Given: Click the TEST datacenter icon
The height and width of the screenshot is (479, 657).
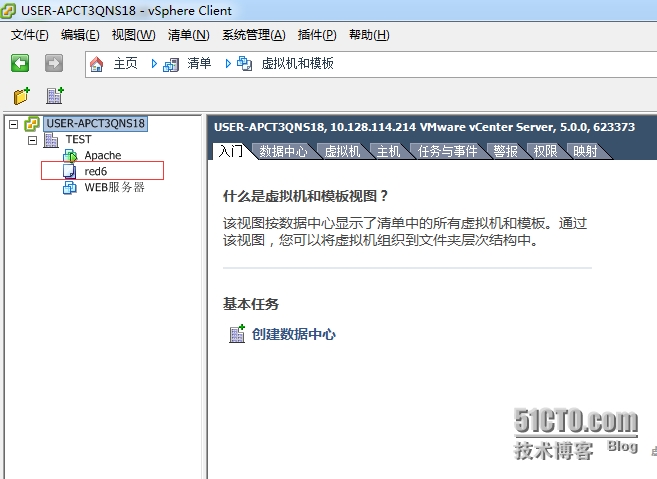Looking at the screenshot, I should tap(51, 140).
